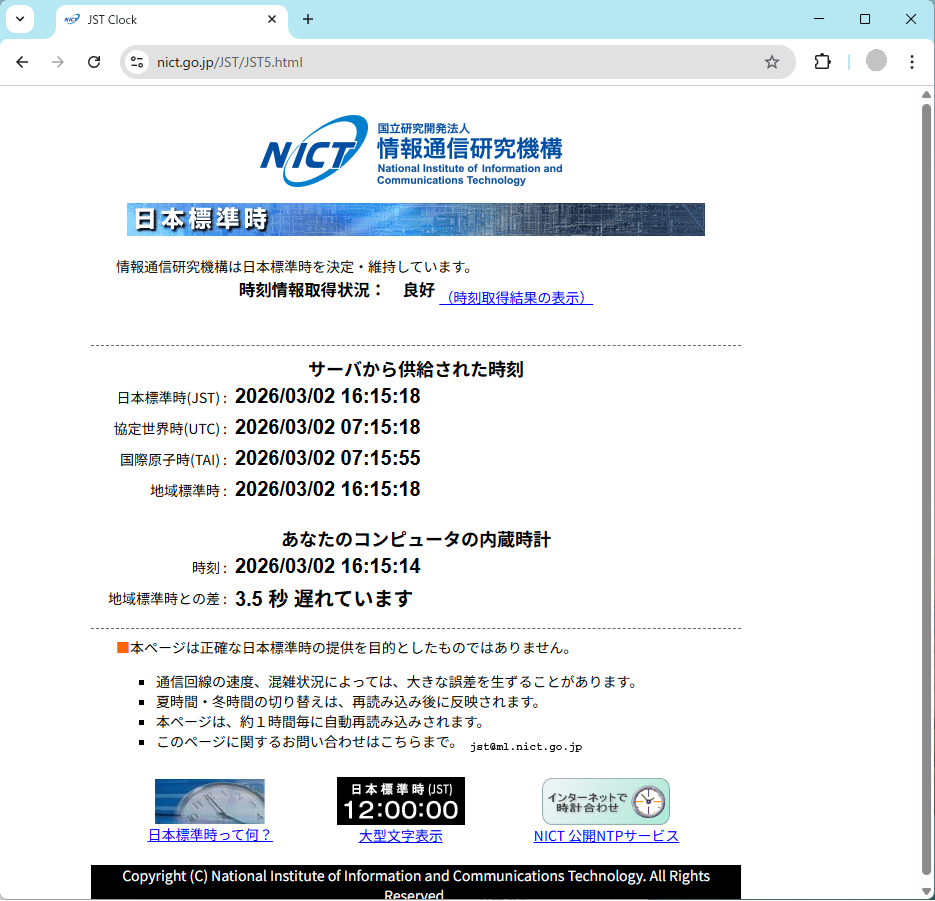Open the 大型文字表示 link

(x=400, y=836)
